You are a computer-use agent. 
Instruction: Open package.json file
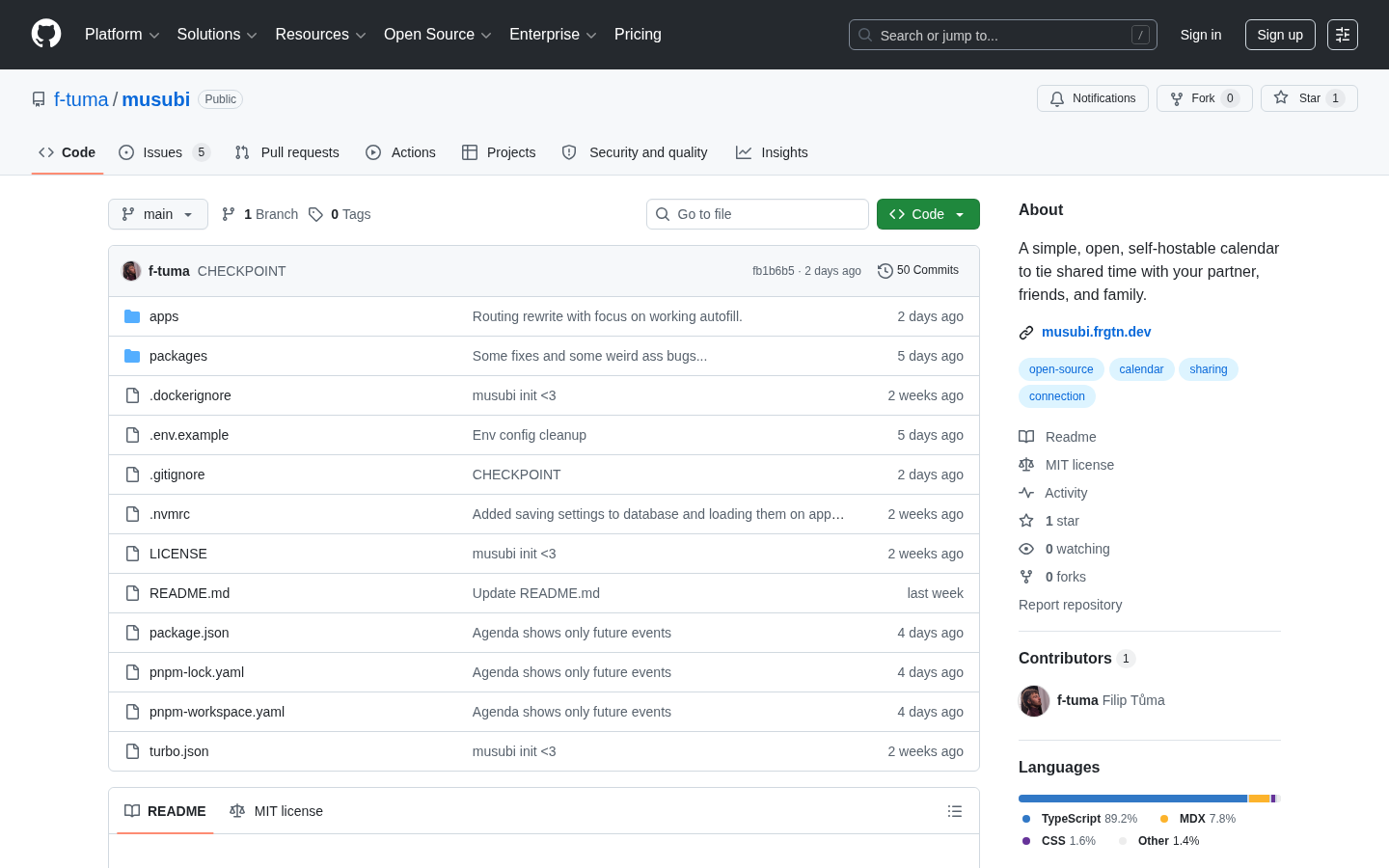[189, 633]
